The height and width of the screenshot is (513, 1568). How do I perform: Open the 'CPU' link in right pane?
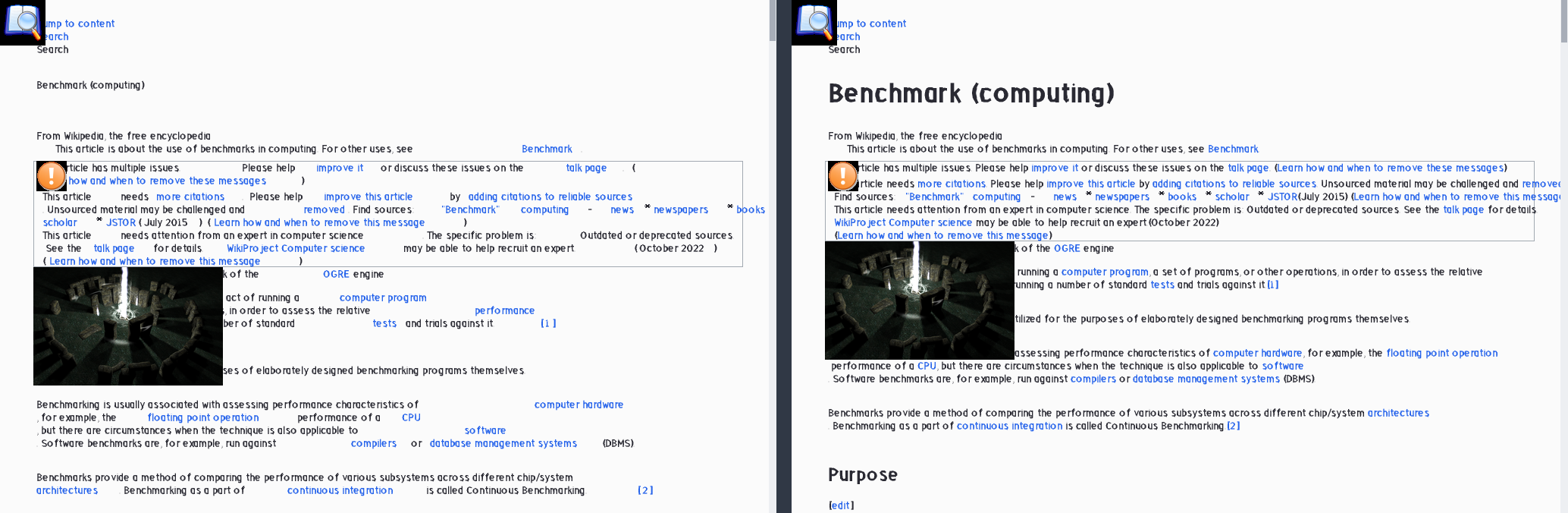pos(927,366)
